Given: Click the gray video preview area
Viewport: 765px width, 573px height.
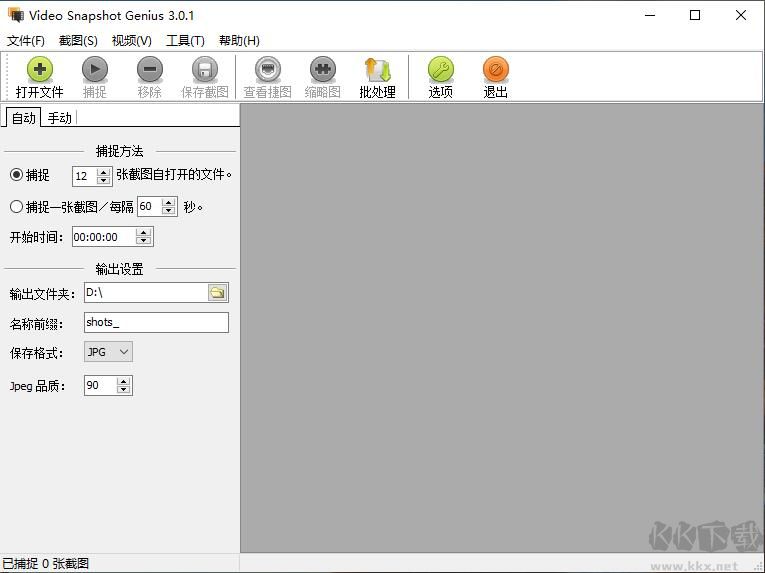Looking at the screenshot, I should coord(502,327).
